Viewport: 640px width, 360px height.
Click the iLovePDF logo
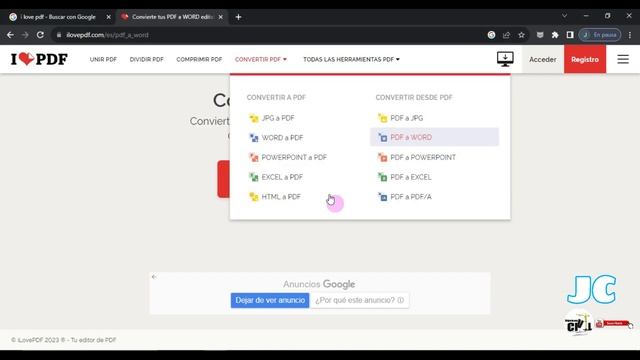coord(39,59)
